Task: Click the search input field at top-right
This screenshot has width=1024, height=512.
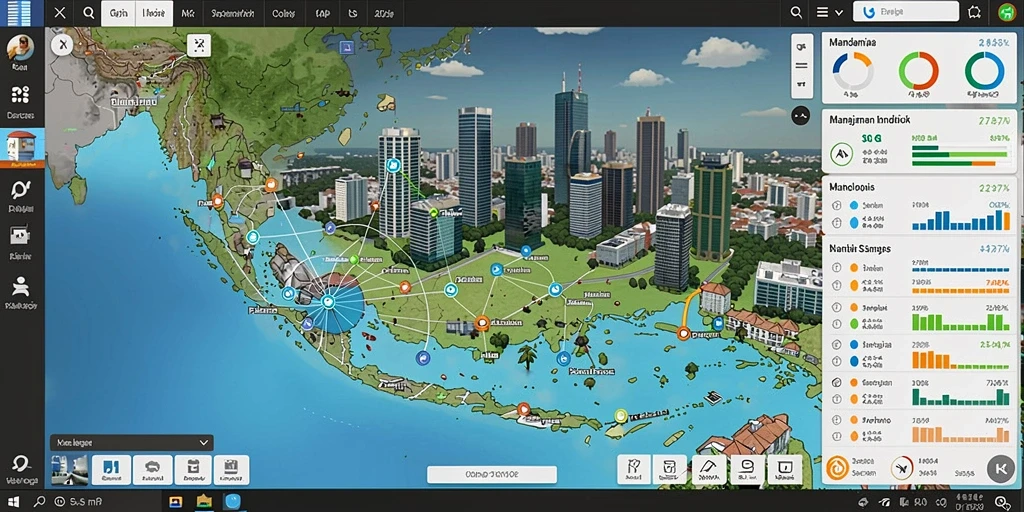Action: click(906, 12)
